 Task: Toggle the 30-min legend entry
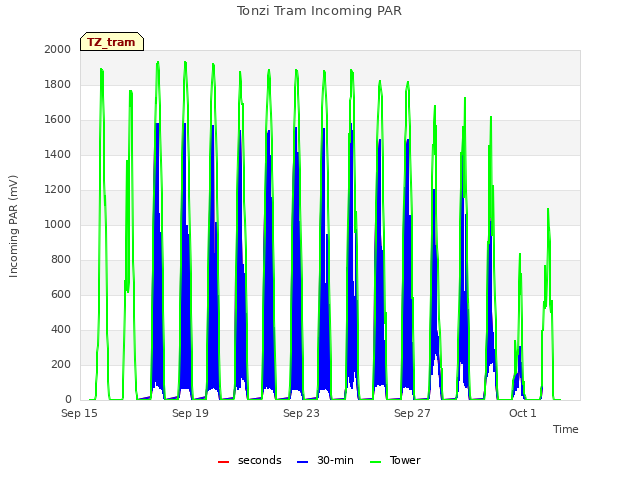coord(325,460)
